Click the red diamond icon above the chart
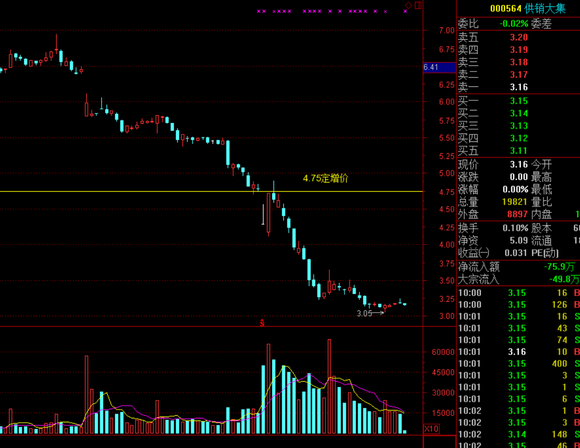Viewport: 580px width, 448px height. [408, 5]
